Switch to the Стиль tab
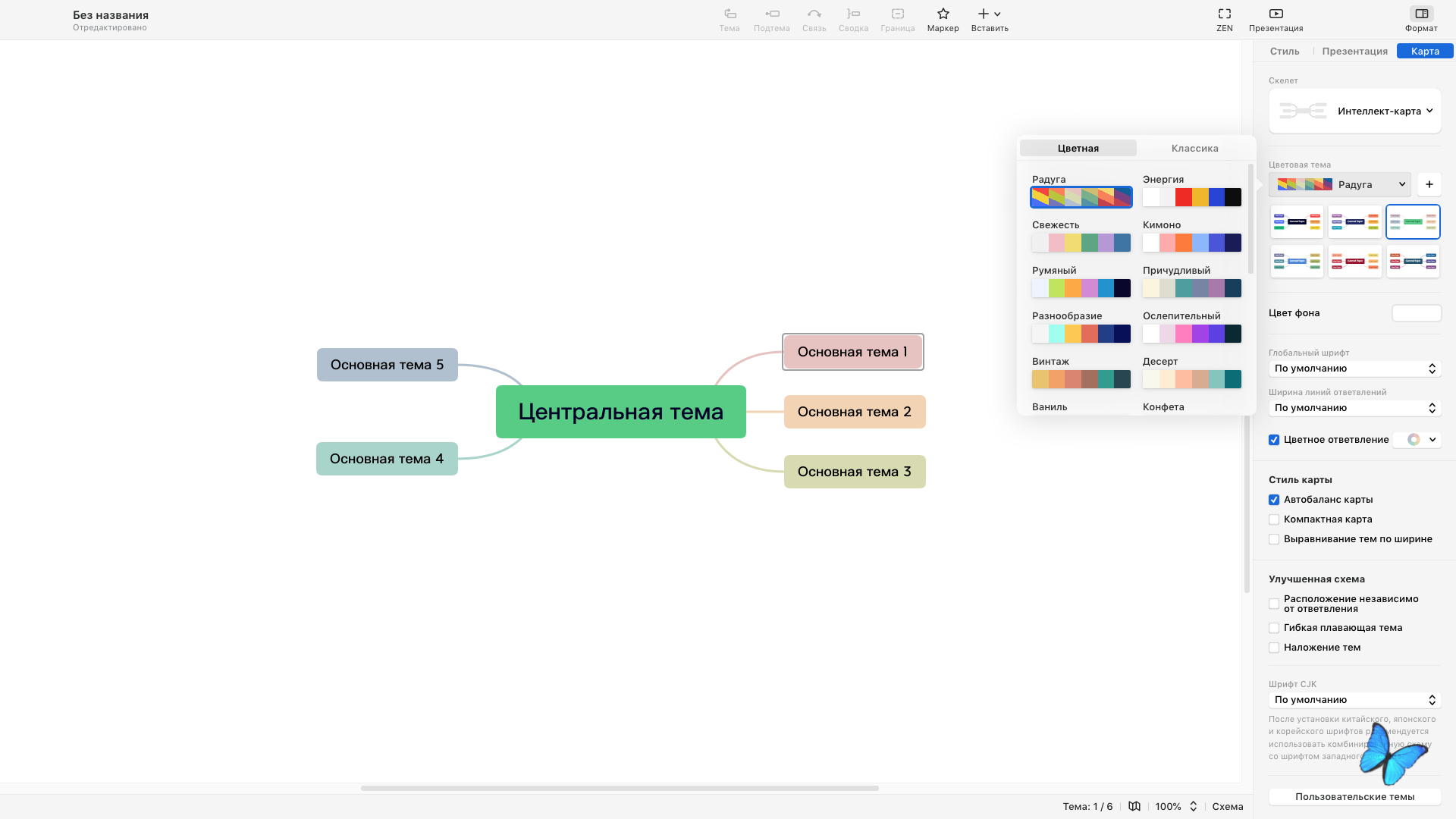Screen dimensions: 1456x819 (1285, 52)
